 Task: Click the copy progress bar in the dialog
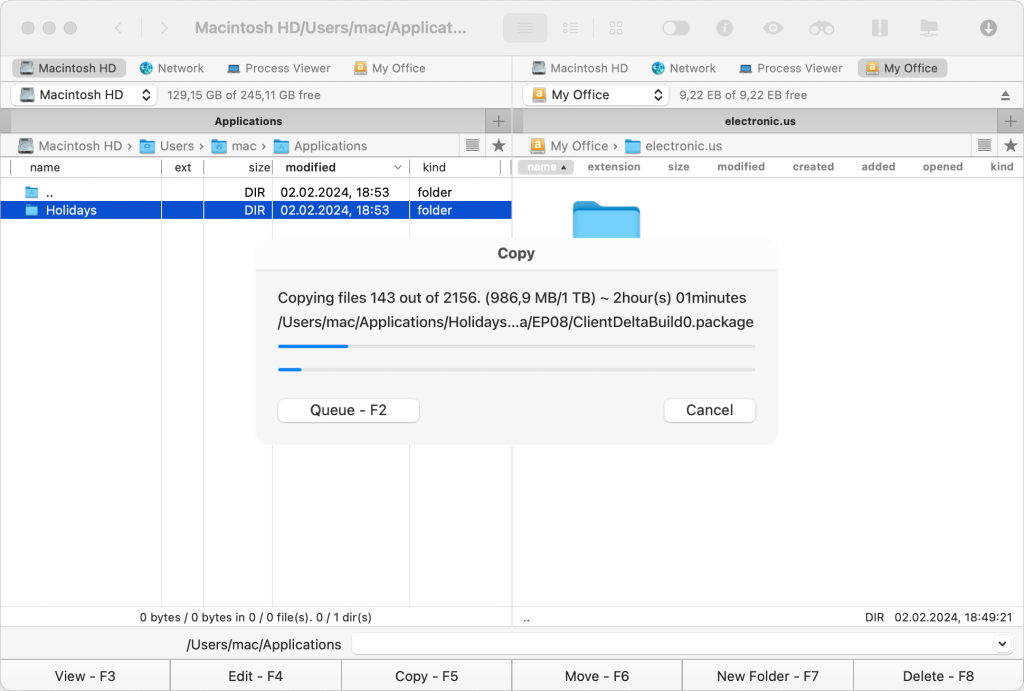[x=516, y=346]
